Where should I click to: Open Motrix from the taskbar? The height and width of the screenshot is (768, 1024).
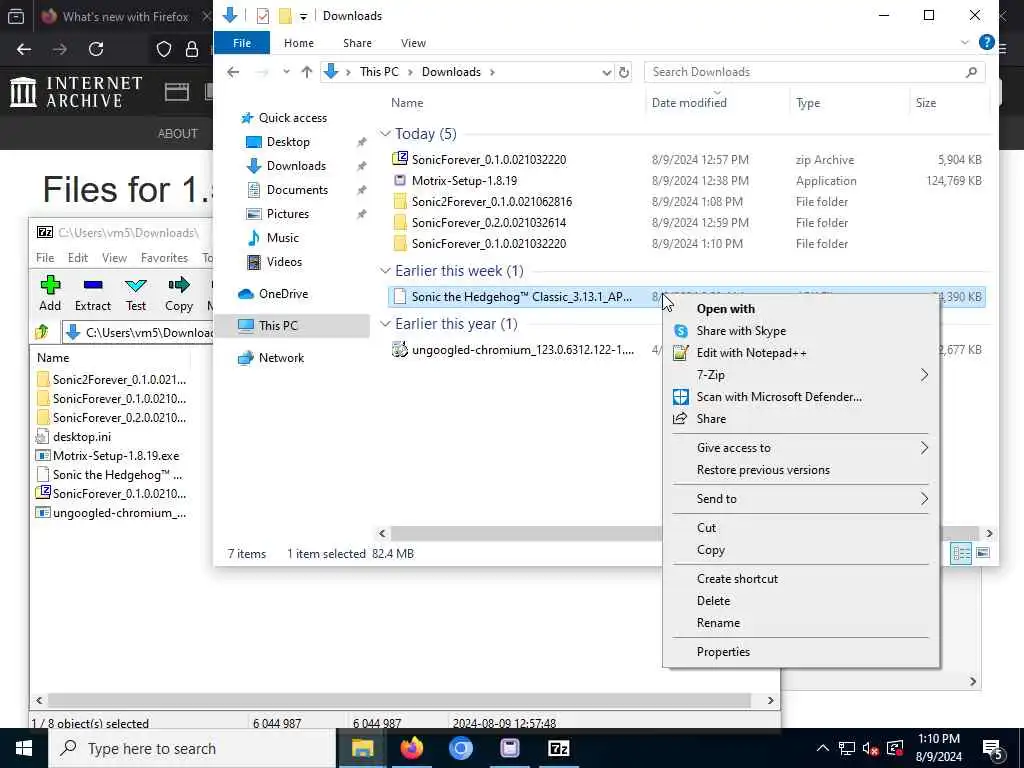pyautogui.click(x=509, y=748)
